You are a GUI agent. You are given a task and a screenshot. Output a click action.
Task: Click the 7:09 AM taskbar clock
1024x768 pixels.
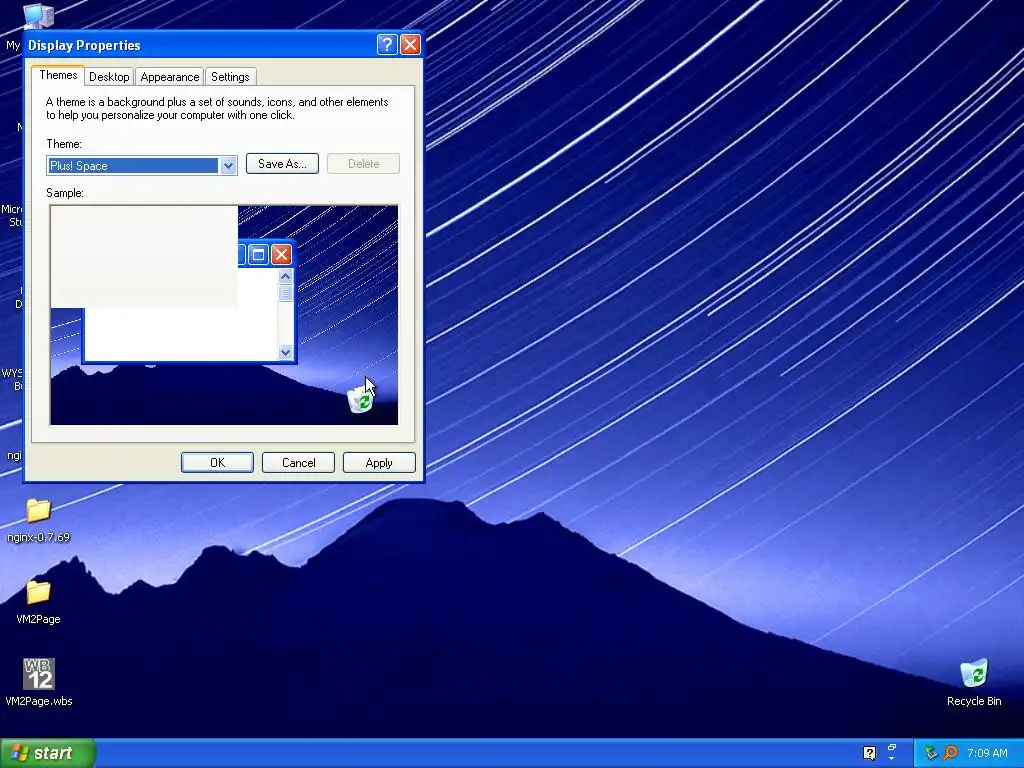[987, 753]
